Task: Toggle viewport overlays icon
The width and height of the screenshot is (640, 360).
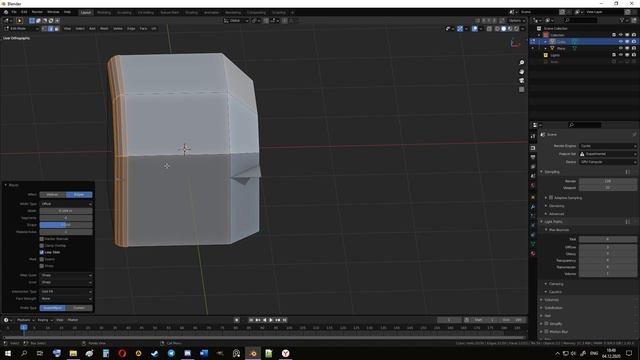Action: tap(474, 29)
